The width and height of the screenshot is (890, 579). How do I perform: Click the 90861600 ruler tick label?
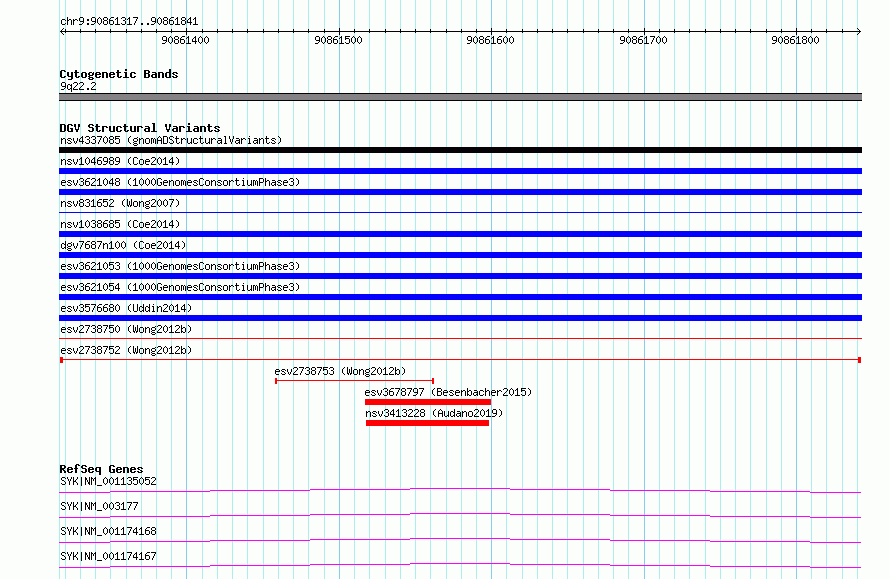point(490,40)
